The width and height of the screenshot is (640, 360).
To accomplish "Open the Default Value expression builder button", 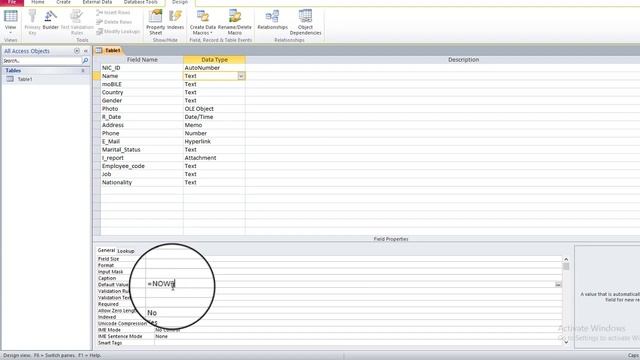I will click(558, 284).
